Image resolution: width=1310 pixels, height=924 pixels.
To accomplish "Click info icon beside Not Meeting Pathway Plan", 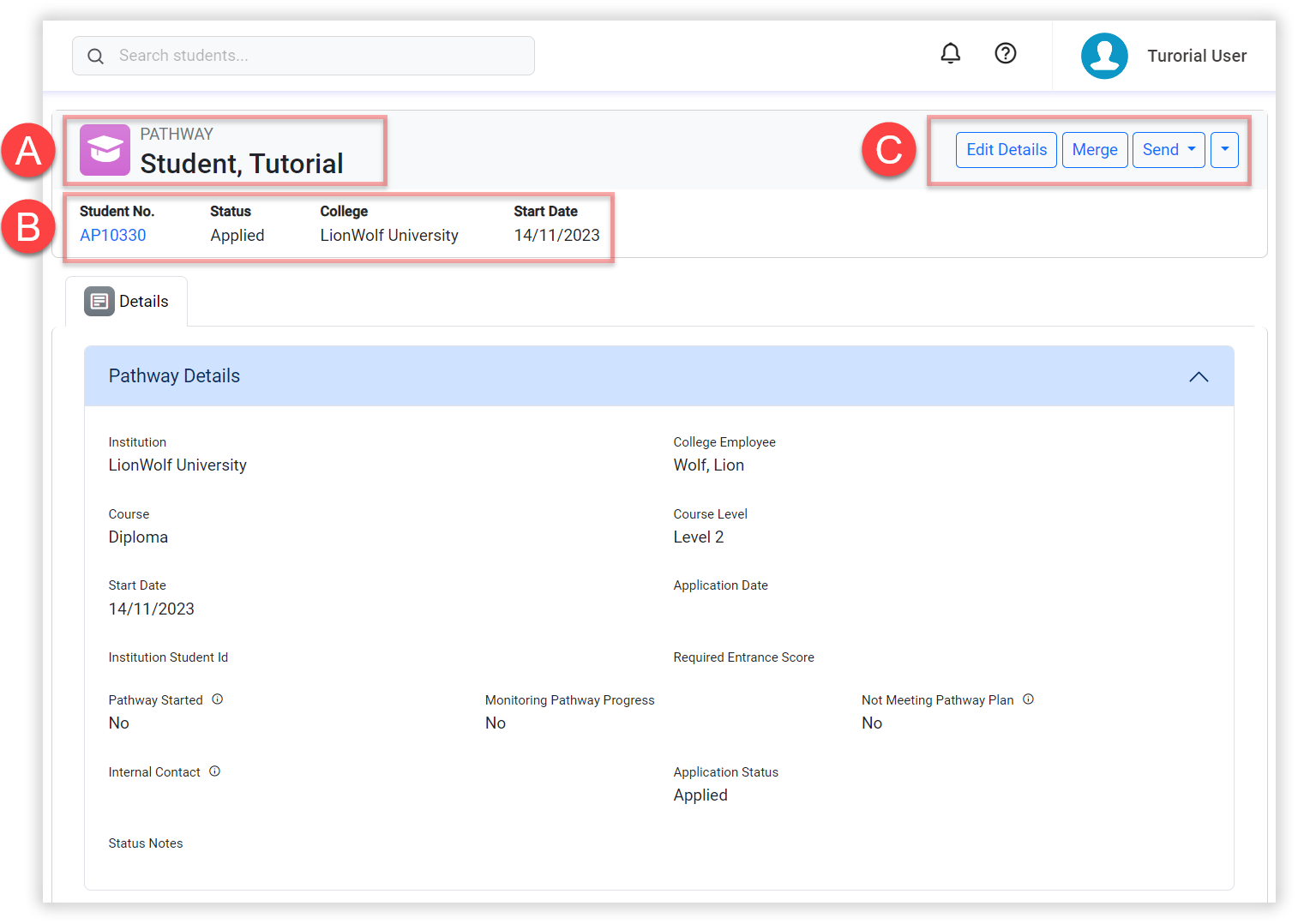I will tap(1028, 699).
